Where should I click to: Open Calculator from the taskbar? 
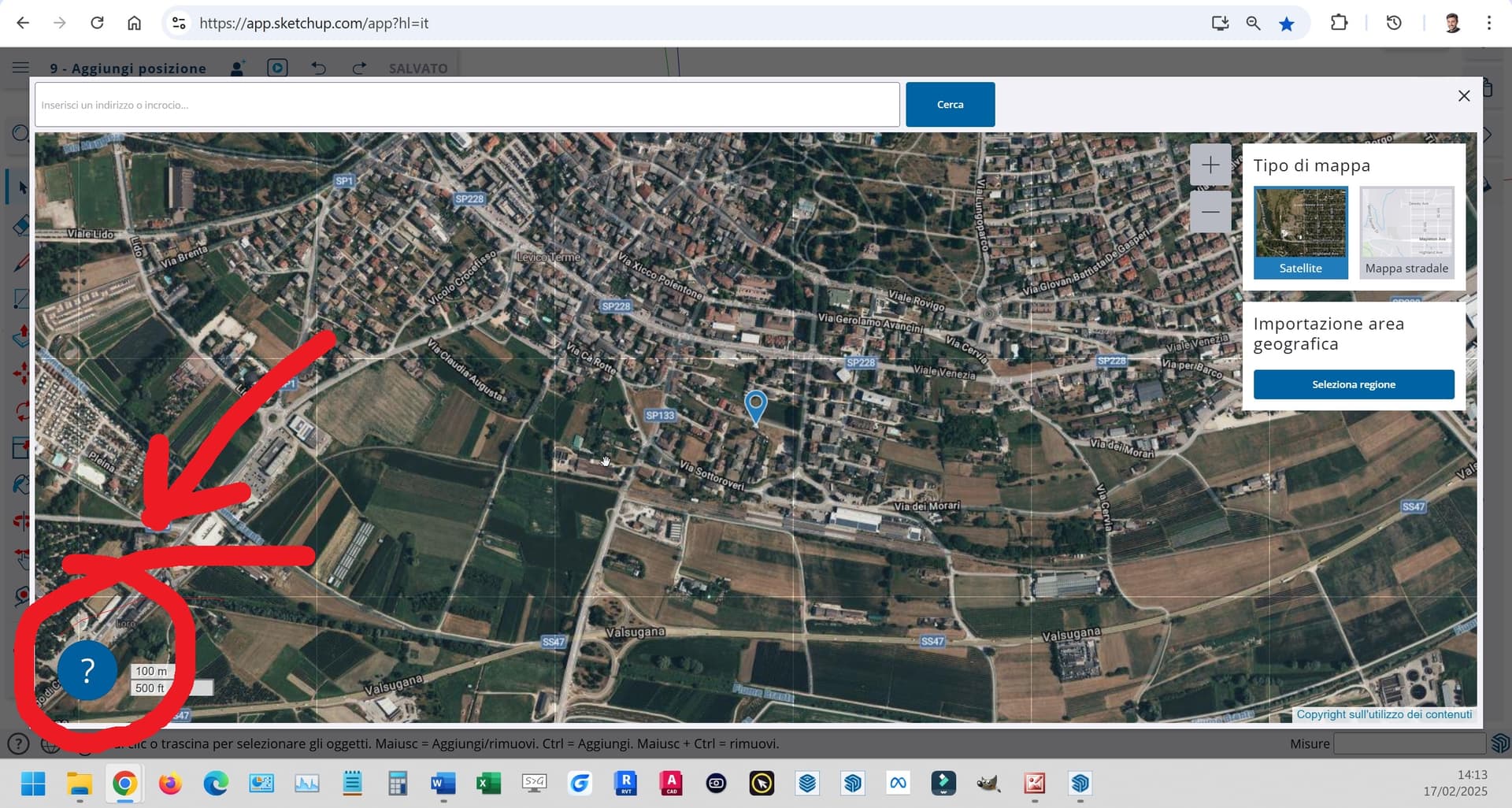(398, 784)
